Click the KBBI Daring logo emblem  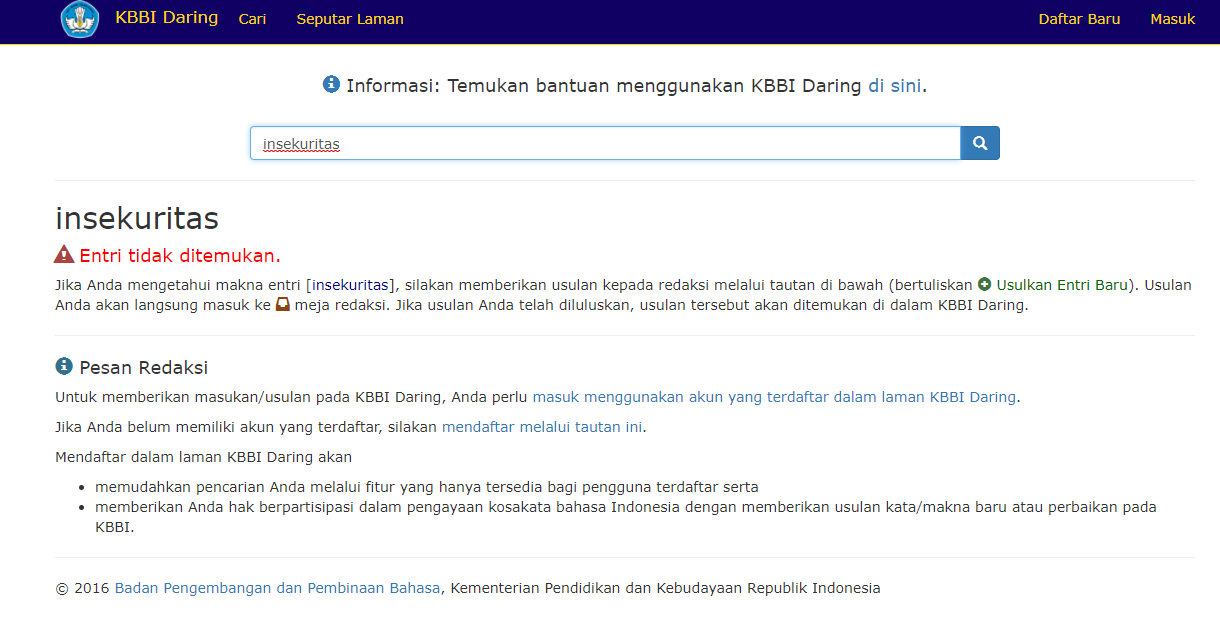click(80, 19)
